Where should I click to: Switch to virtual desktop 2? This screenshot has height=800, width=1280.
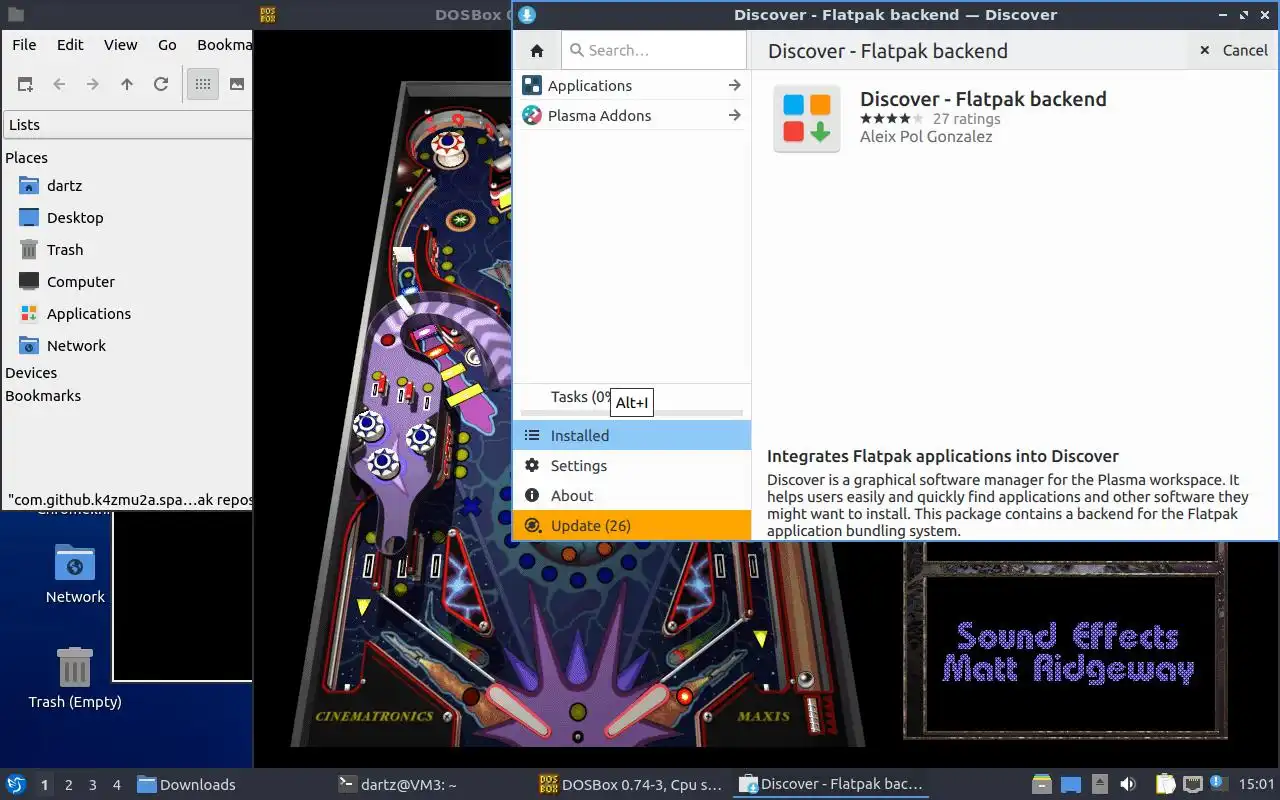[x=69, y=785]
